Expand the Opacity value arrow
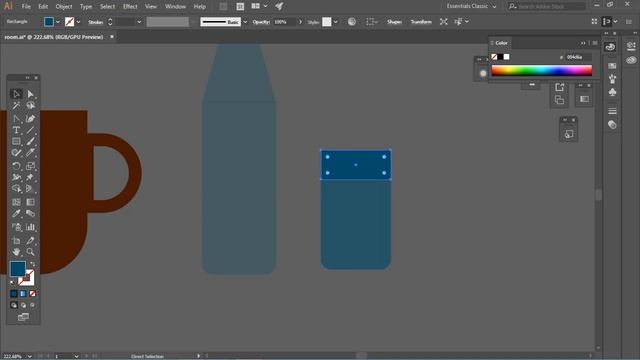Image resolution: width=640 pixels, height=360 pixels. (x=300, y=22)
